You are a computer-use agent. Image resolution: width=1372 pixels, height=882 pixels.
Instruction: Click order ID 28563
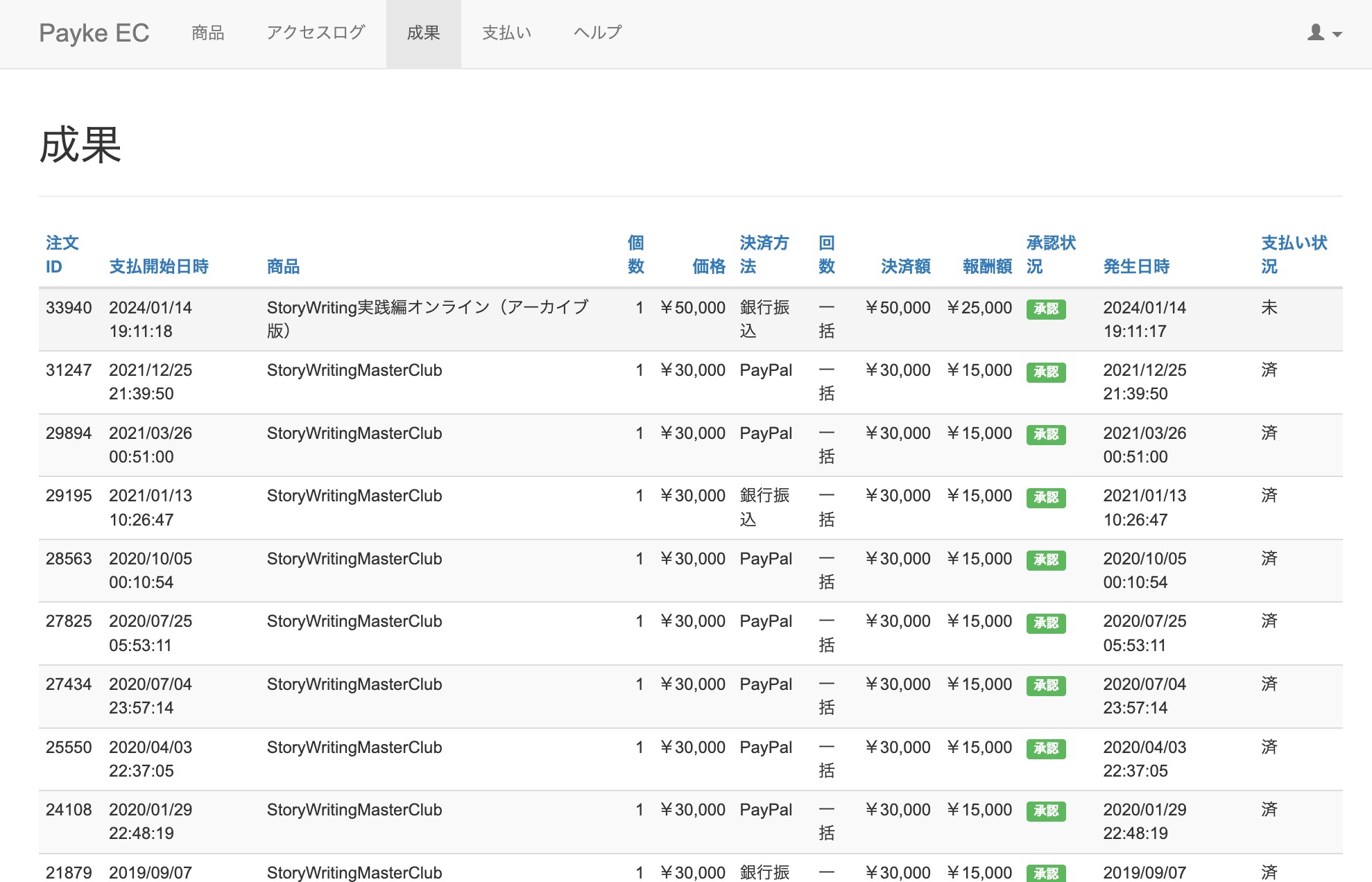click(x=69, y=559)
